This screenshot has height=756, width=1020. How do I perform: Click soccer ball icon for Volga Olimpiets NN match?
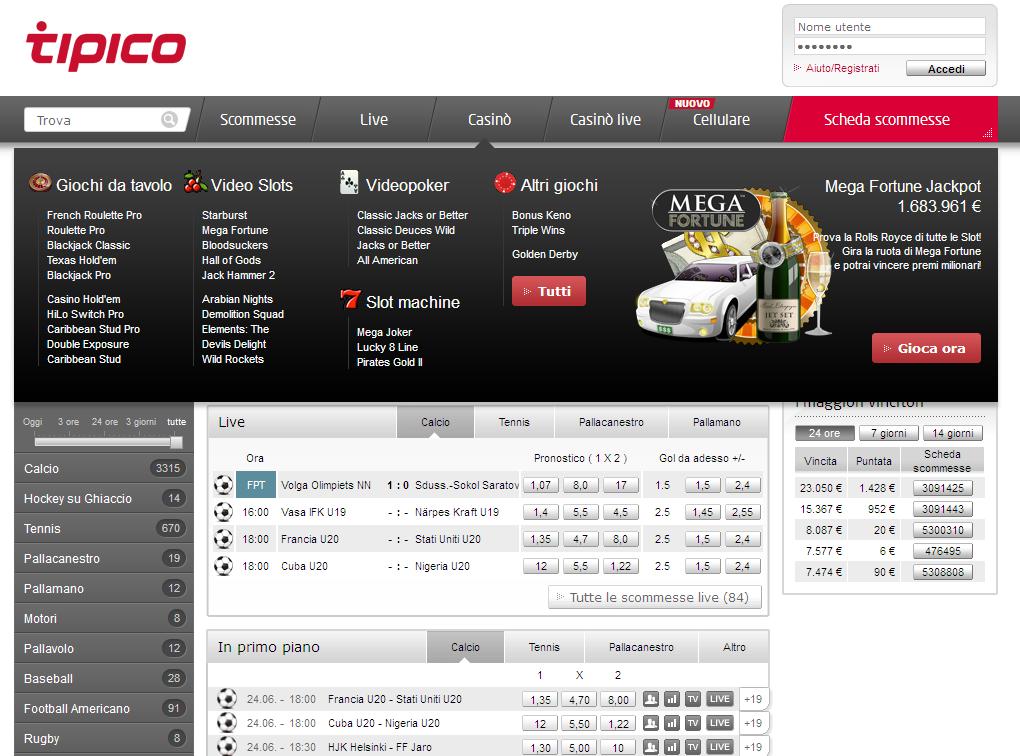tap(223, 485)
